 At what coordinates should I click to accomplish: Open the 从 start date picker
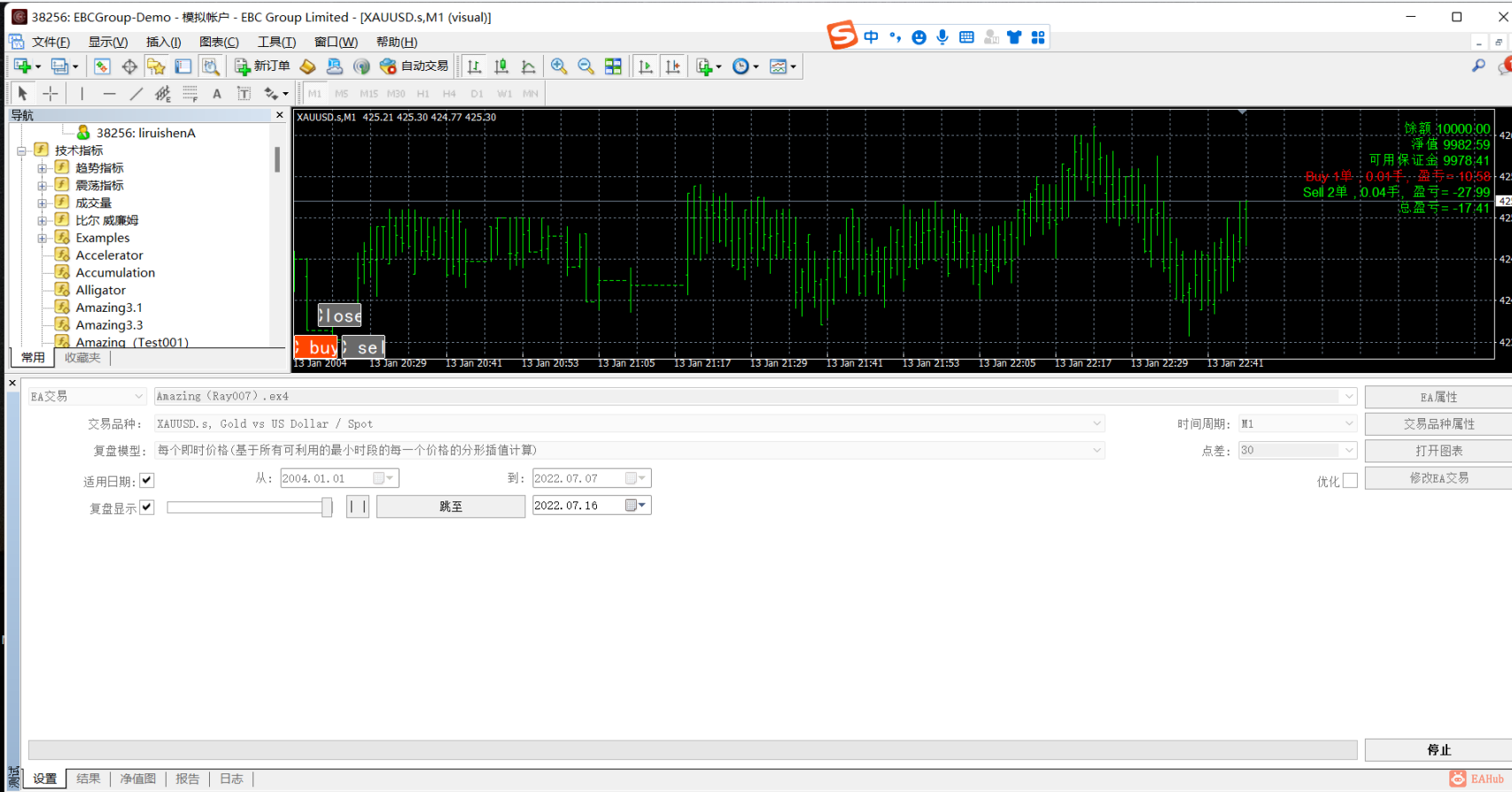tap(384, 478)
